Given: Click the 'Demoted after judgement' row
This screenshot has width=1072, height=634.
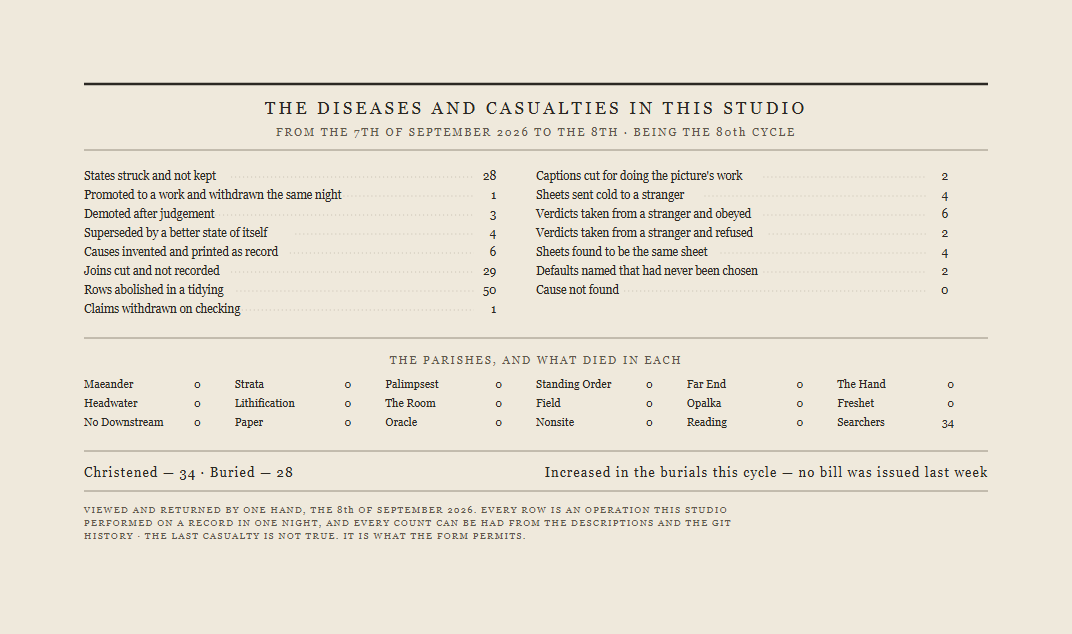Looking at the screenshot, I should click(x=290, y=214).
